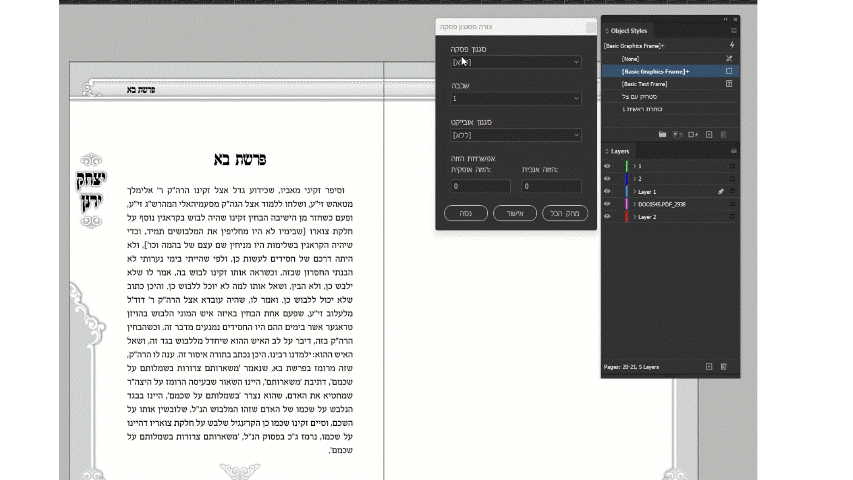Click the red color swatch of Layer 2
The height and width of the screenshot is (480, 853).
point(627,217)
